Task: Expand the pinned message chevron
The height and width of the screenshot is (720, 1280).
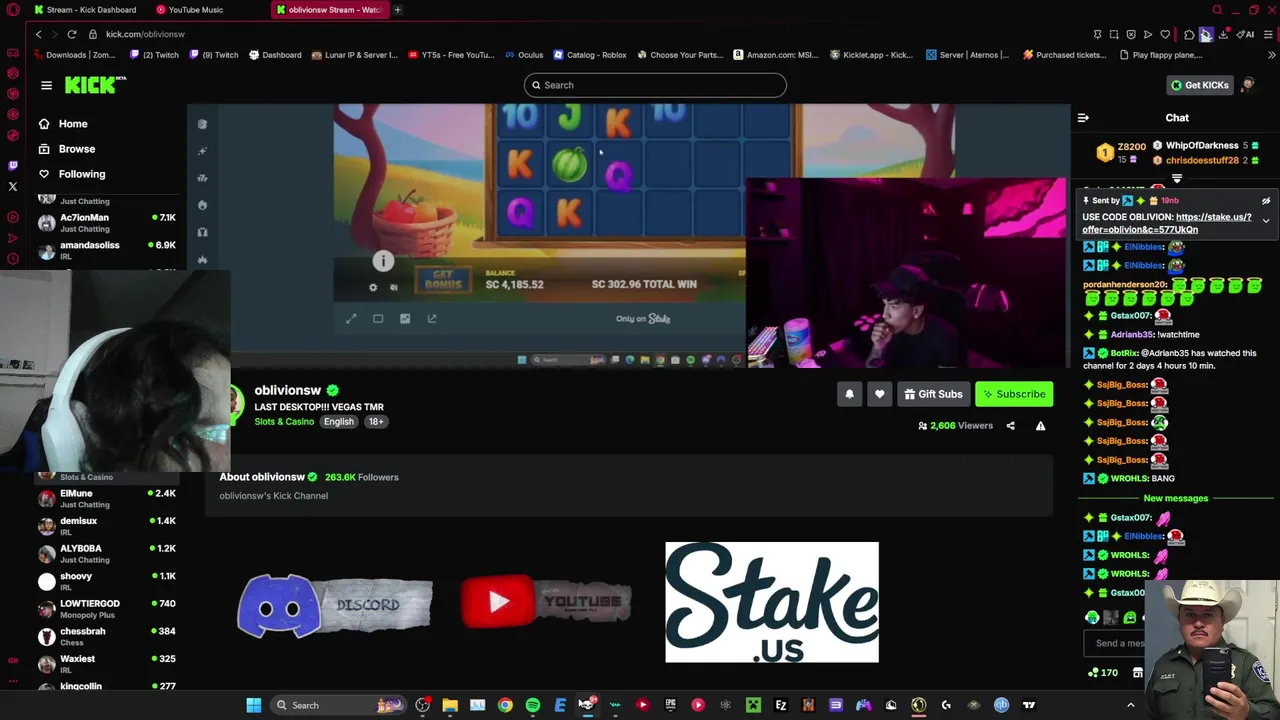Action: click(1265, 220)
